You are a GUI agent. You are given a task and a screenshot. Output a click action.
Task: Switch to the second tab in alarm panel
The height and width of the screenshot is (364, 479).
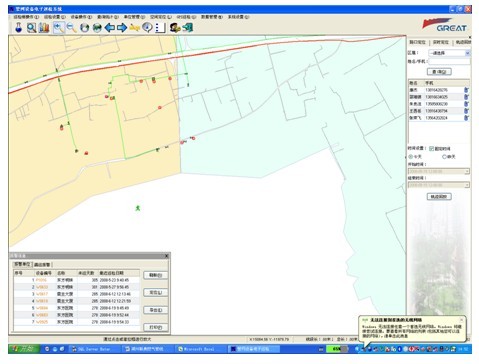coord(42,265)
